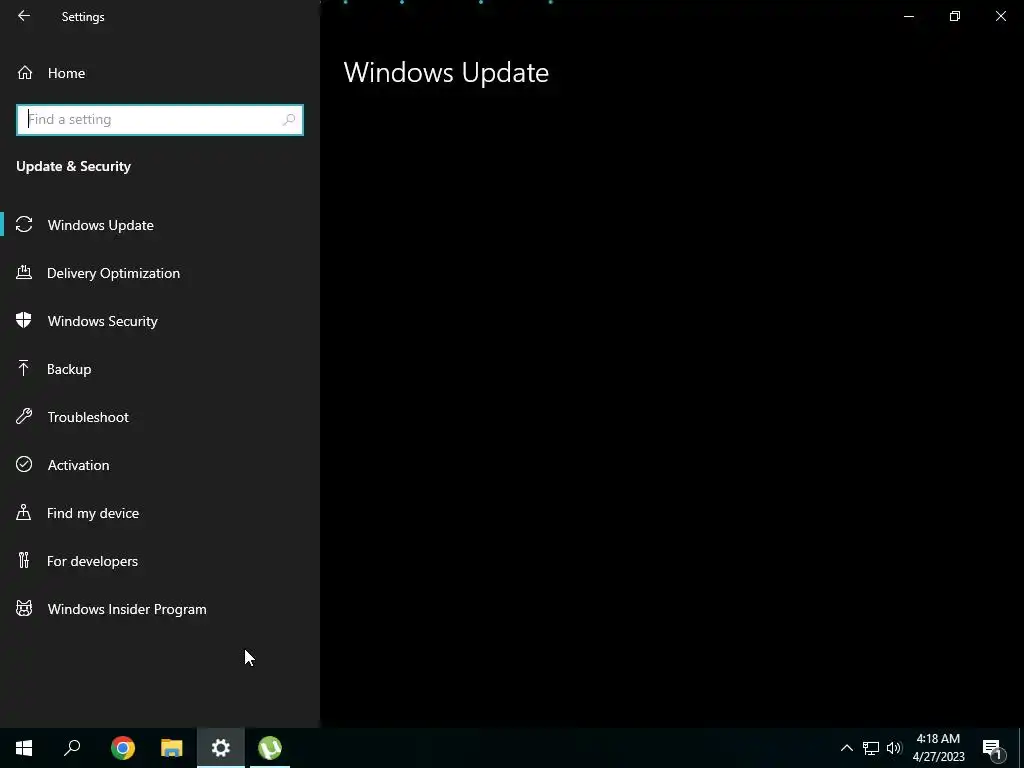Image resolution: width=1024 pixels, height=768 pixels.
Task: Click the Find my device locator icon
Action: point(24,512)
